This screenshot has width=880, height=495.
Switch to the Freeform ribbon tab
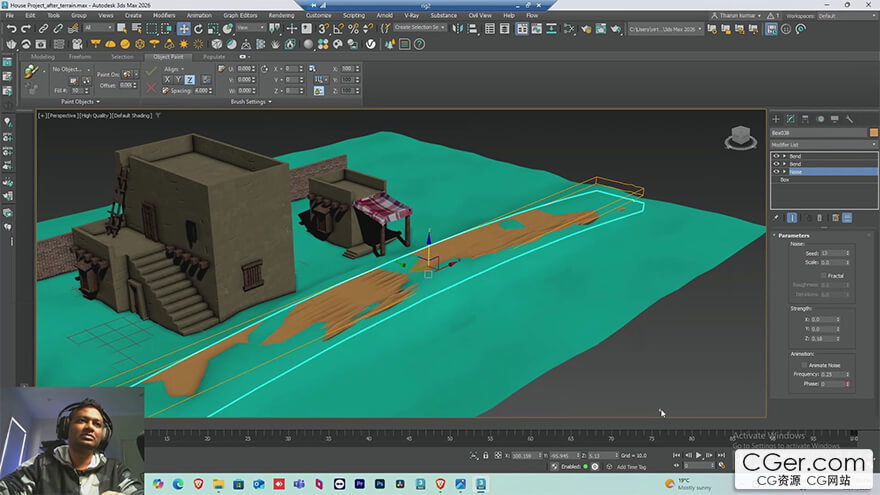(80, 57)
